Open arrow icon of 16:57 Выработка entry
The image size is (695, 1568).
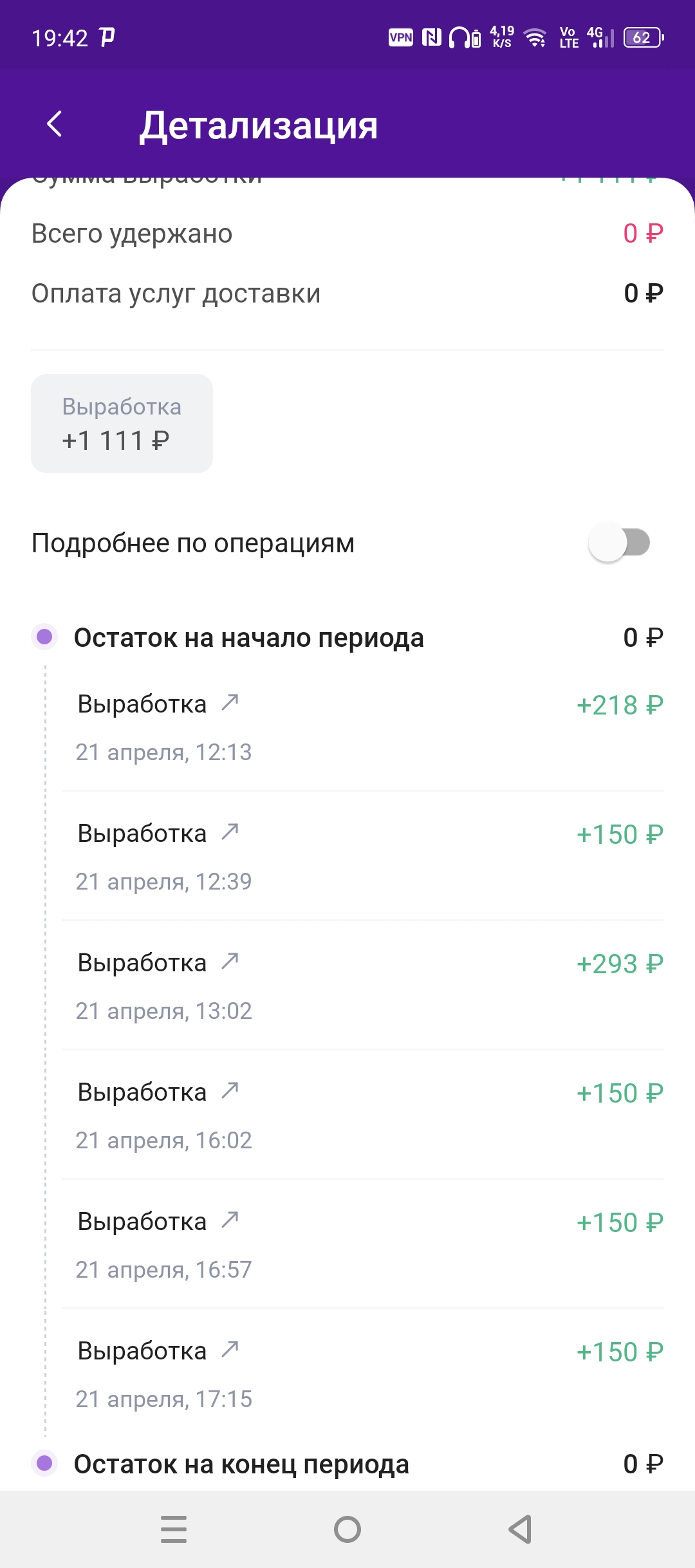click(230, 1220)
